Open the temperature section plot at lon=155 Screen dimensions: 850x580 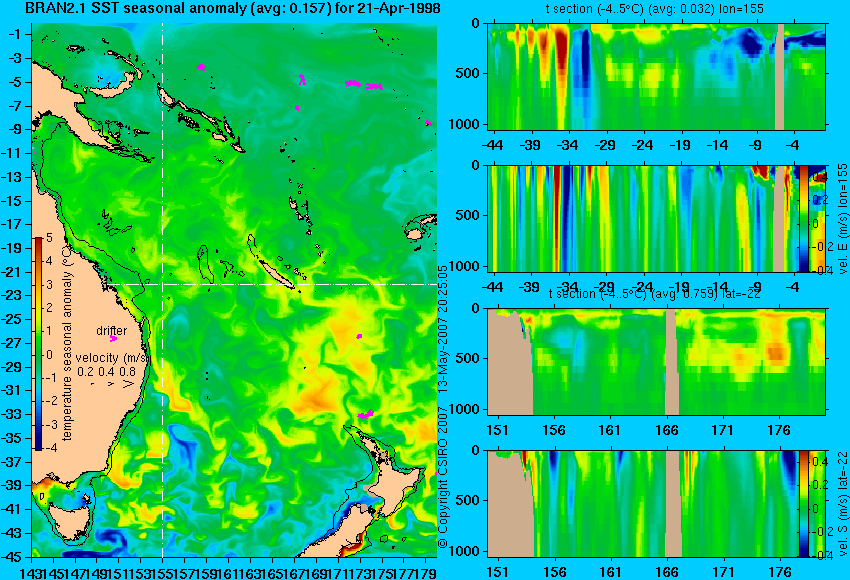point(656,76)
